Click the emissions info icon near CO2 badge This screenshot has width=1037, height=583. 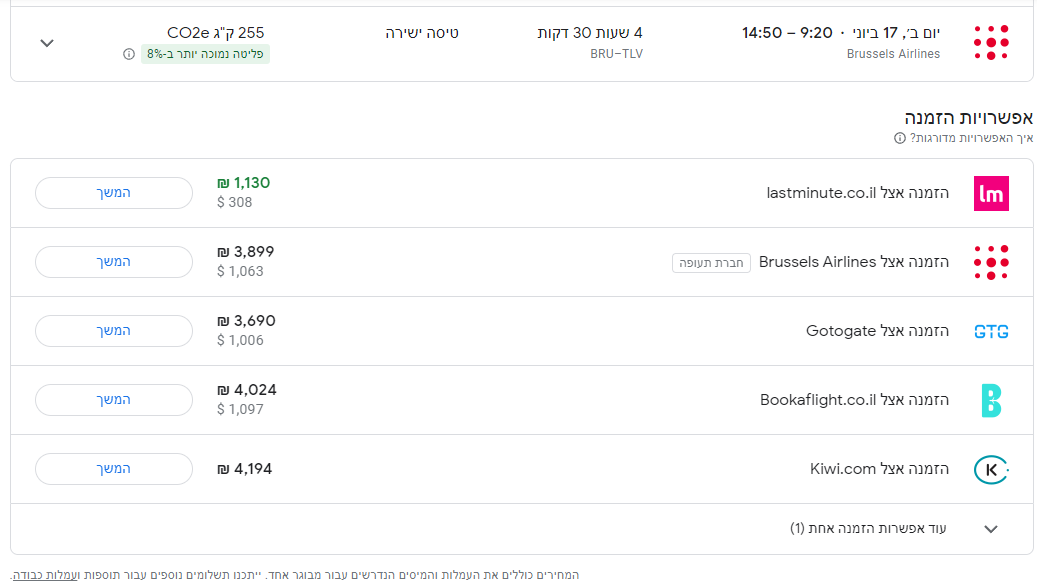coord(129,54)
